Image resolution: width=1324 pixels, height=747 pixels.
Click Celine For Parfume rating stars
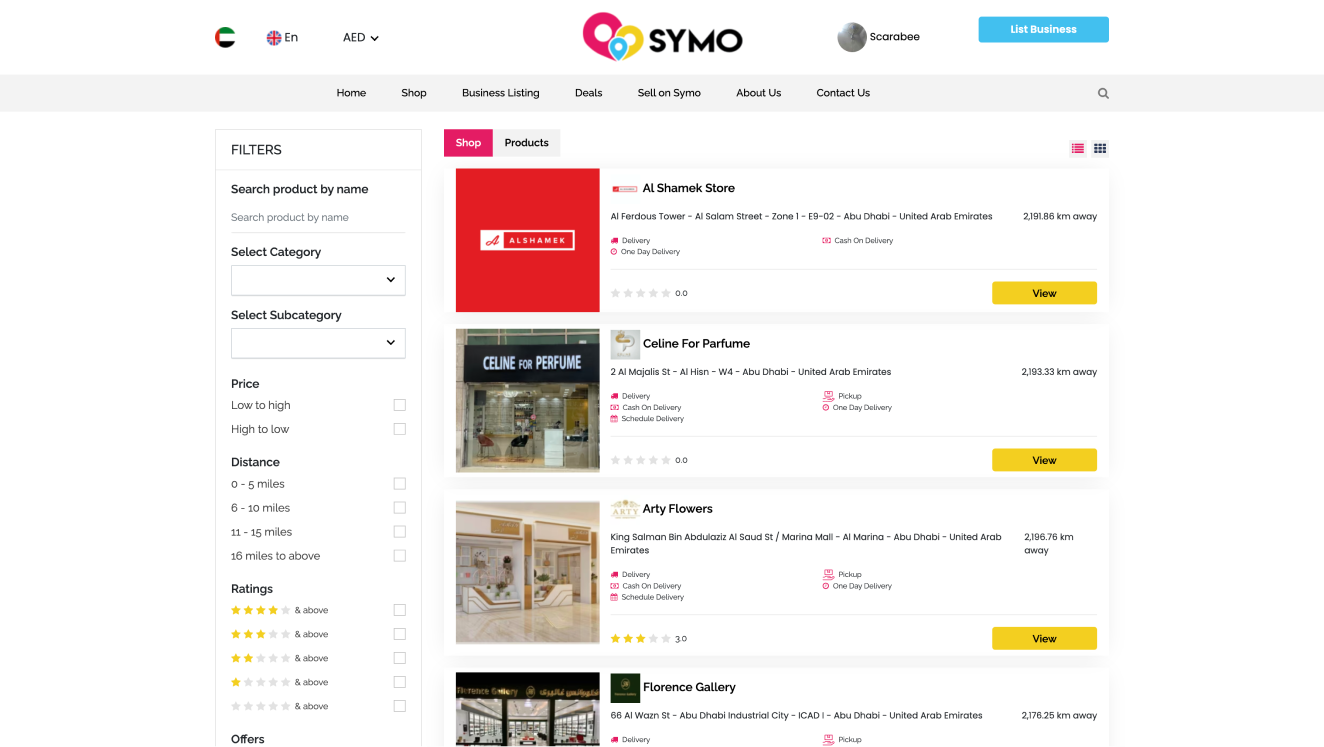[x=641, y=460]
